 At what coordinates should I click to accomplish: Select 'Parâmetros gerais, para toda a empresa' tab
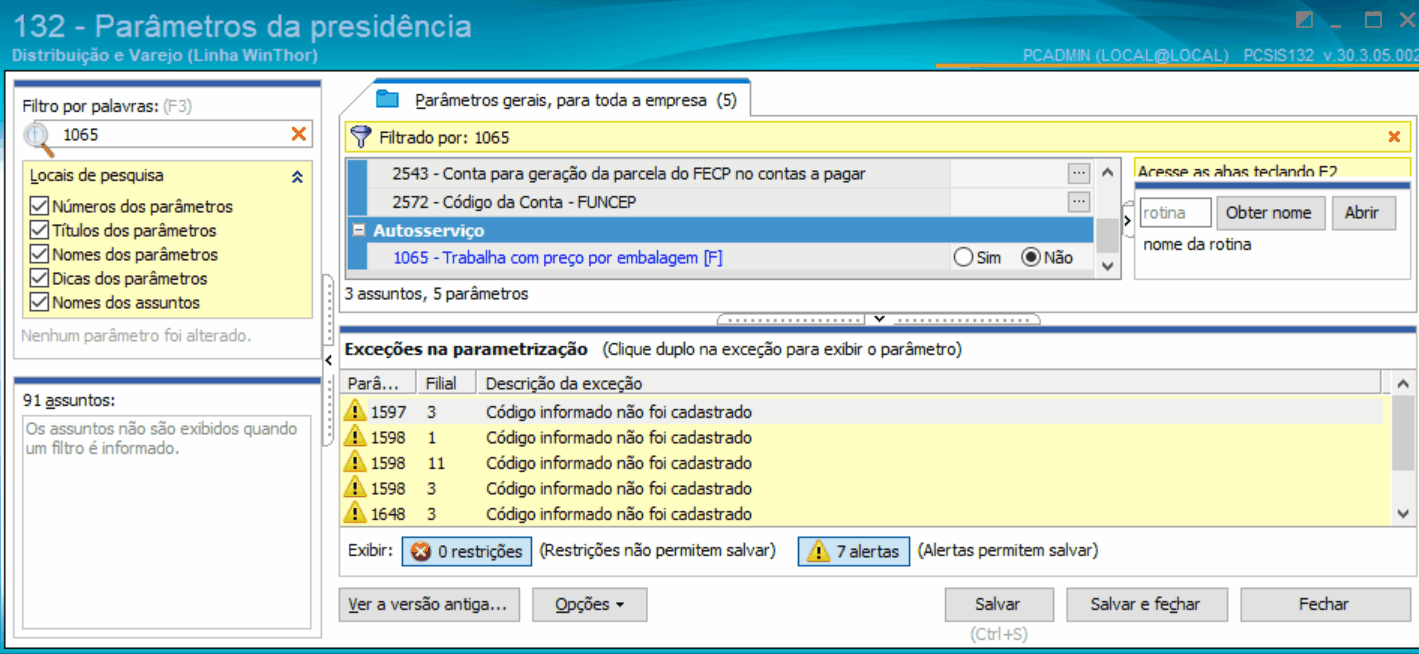(563, 100)
